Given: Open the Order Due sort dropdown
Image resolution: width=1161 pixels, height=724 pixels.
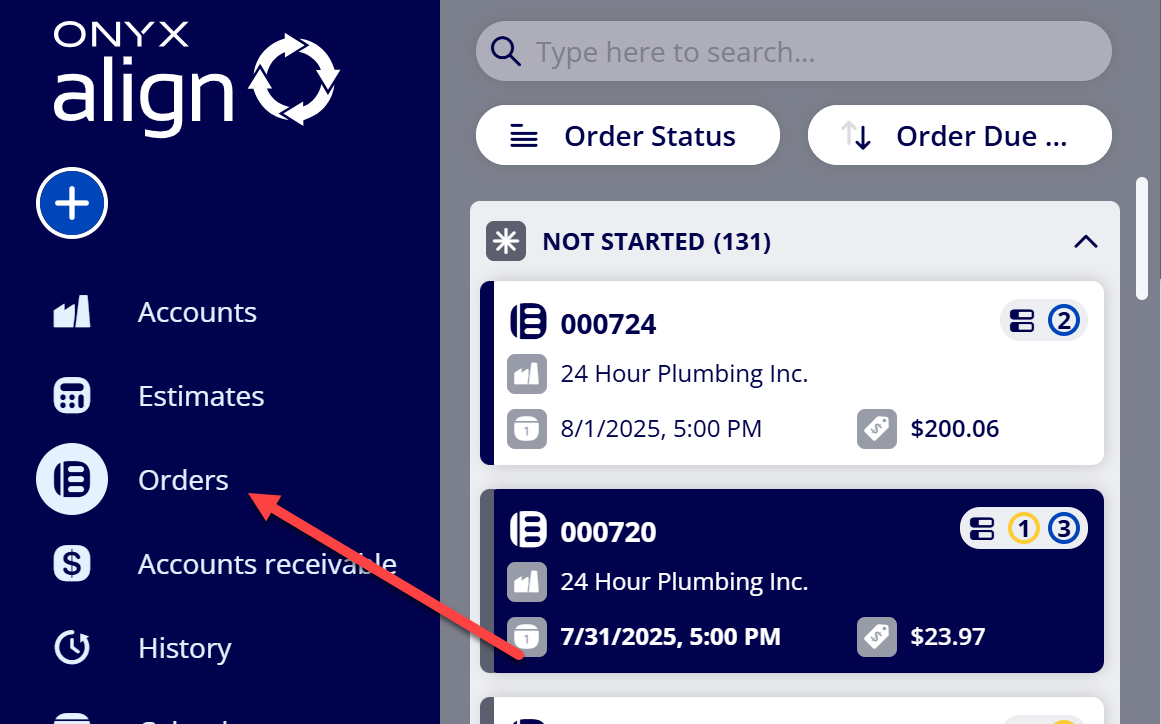Looking at the screenshot, I should point(960,135).
